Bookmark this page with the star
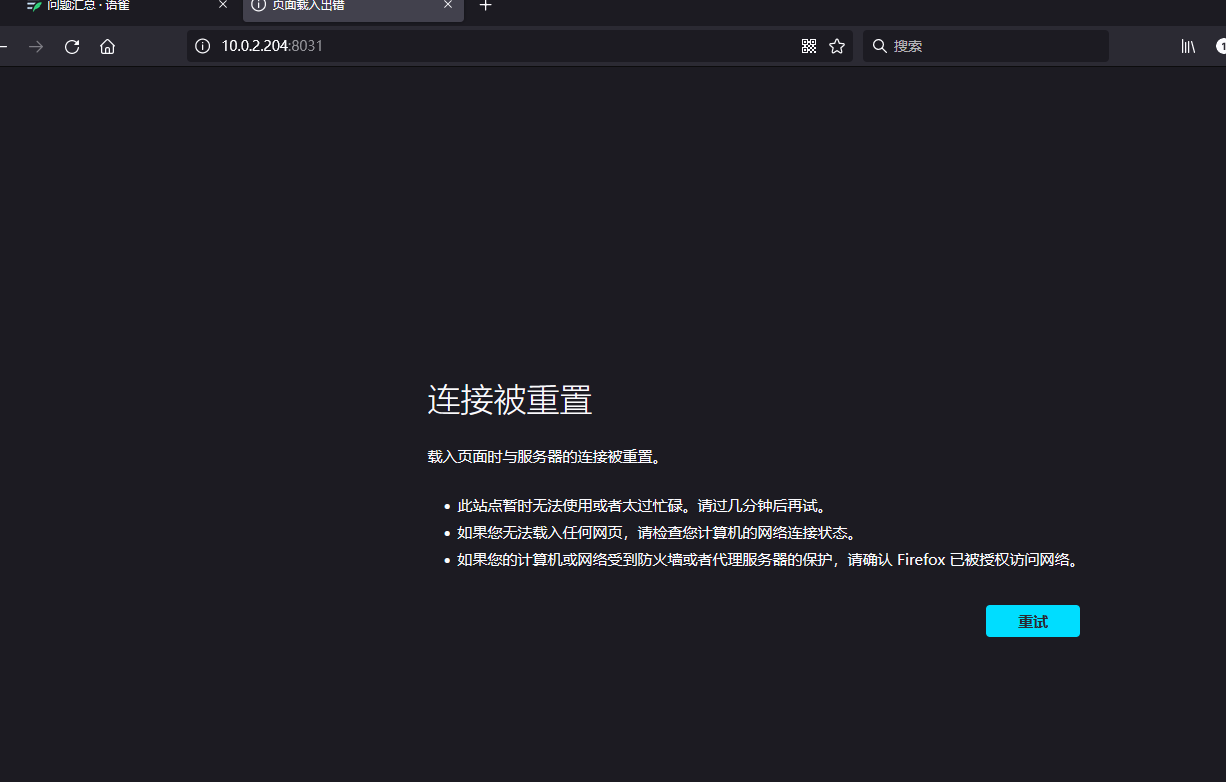The height and width of the screenshot is (782, 1226). (837, 45)
